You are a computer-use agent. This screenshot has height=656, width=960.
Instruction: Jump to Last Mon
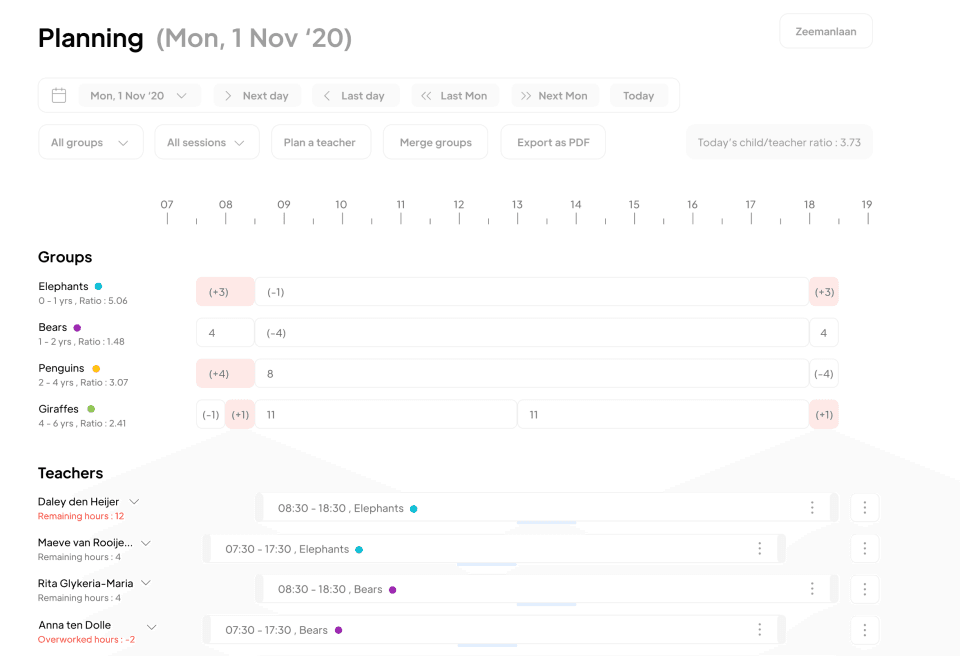click(x=455, y=96)
